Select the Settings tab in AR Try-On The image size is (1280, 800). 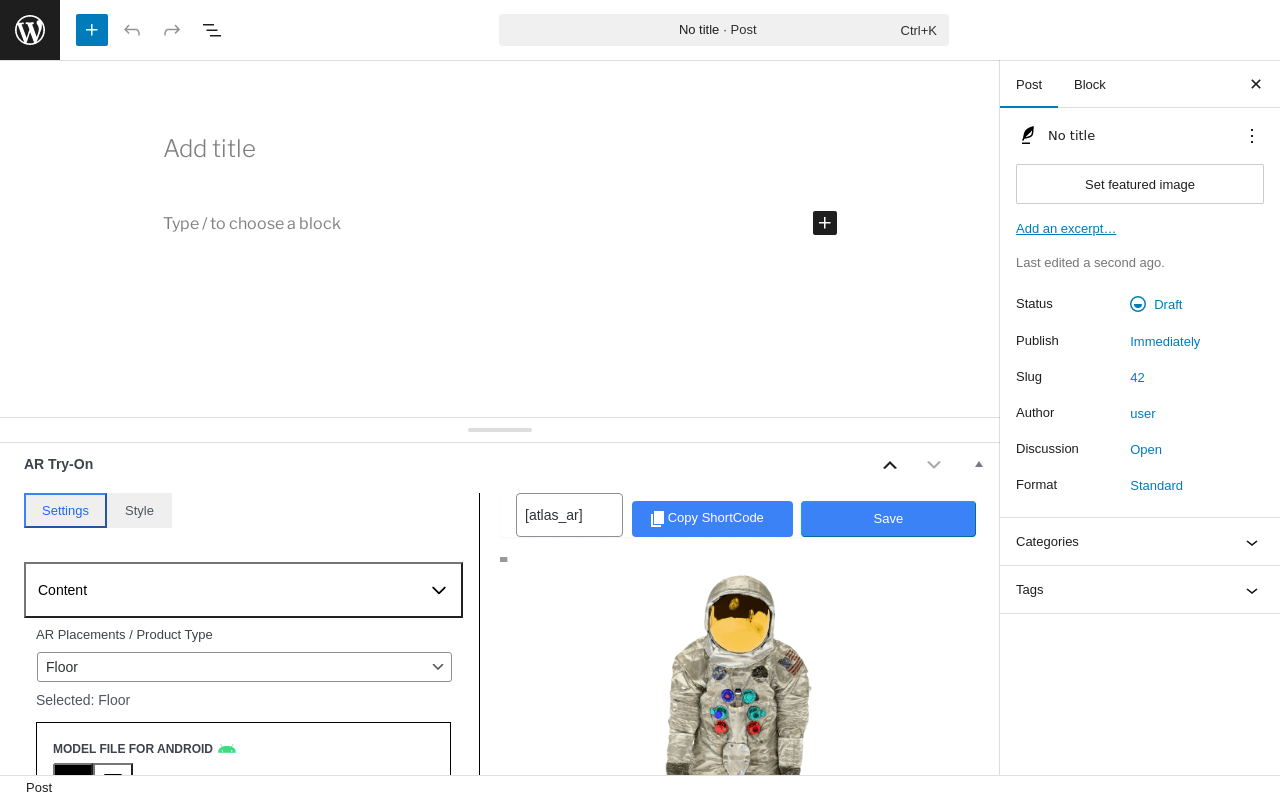click(x=65, y=510)
